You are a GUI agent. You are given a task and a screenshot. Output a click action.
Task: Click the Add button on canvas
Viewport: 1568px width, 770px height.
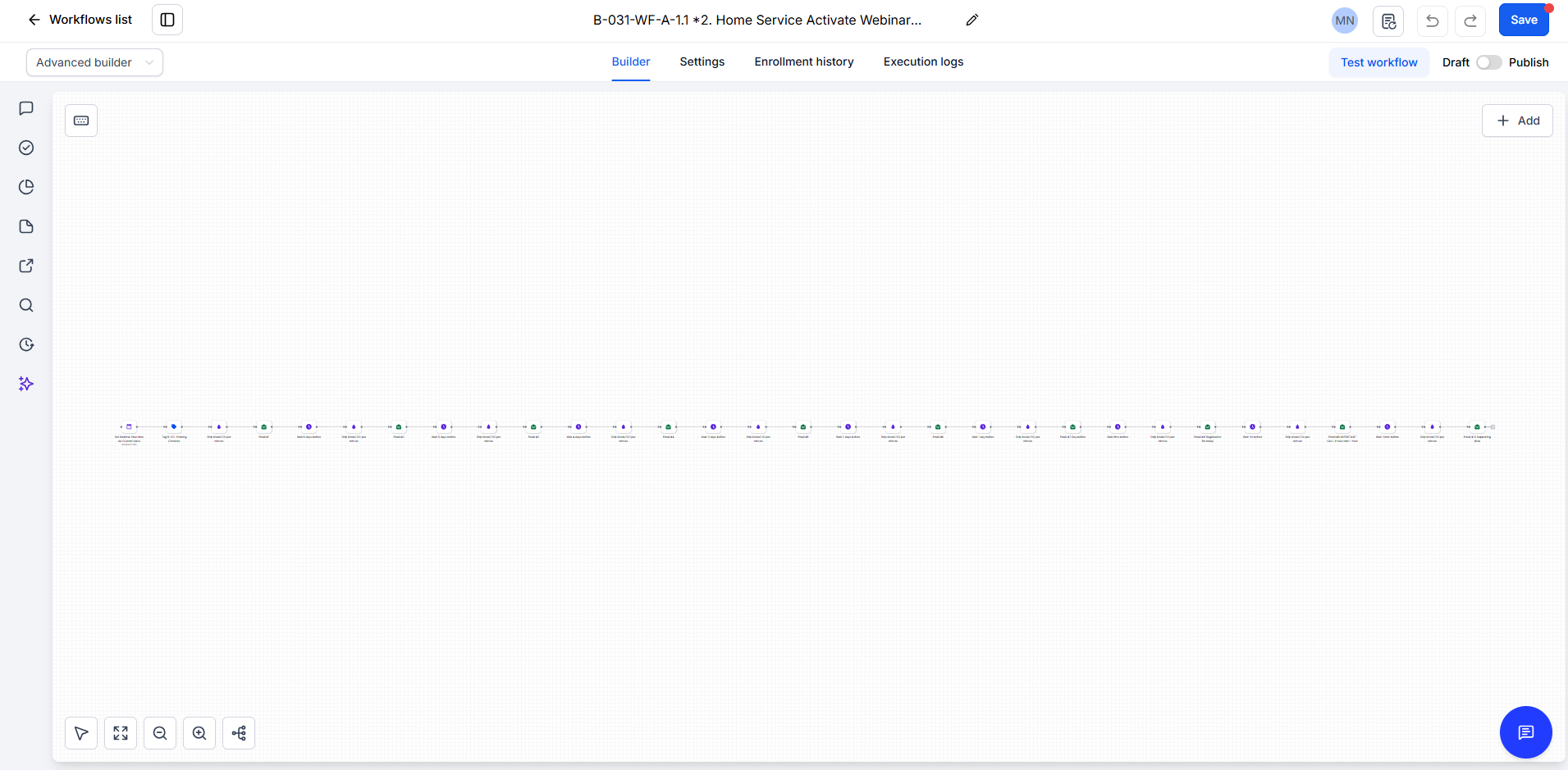[x=1517, y=121]
